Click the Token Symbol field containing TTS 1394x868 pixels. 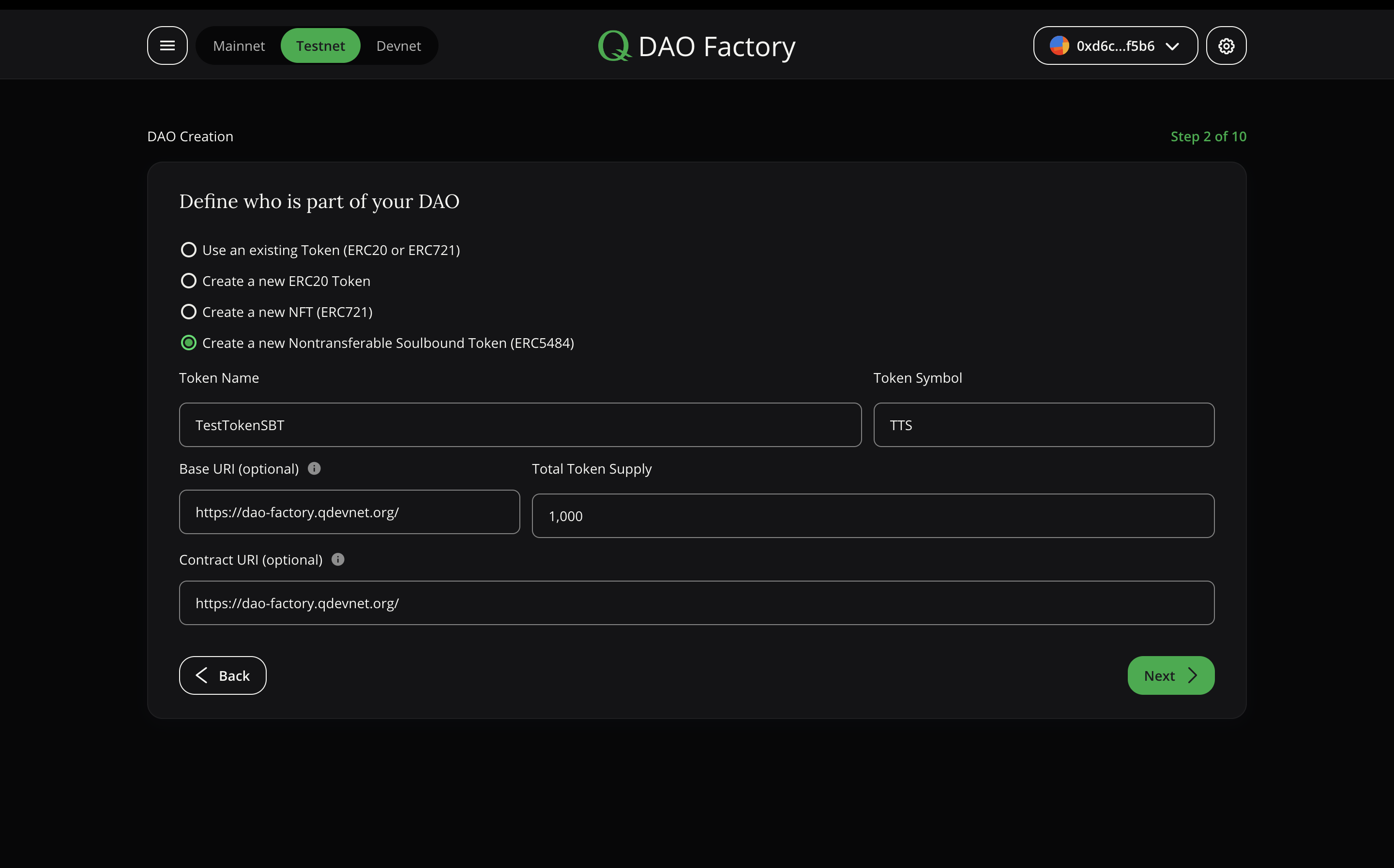coord(1043,425)
